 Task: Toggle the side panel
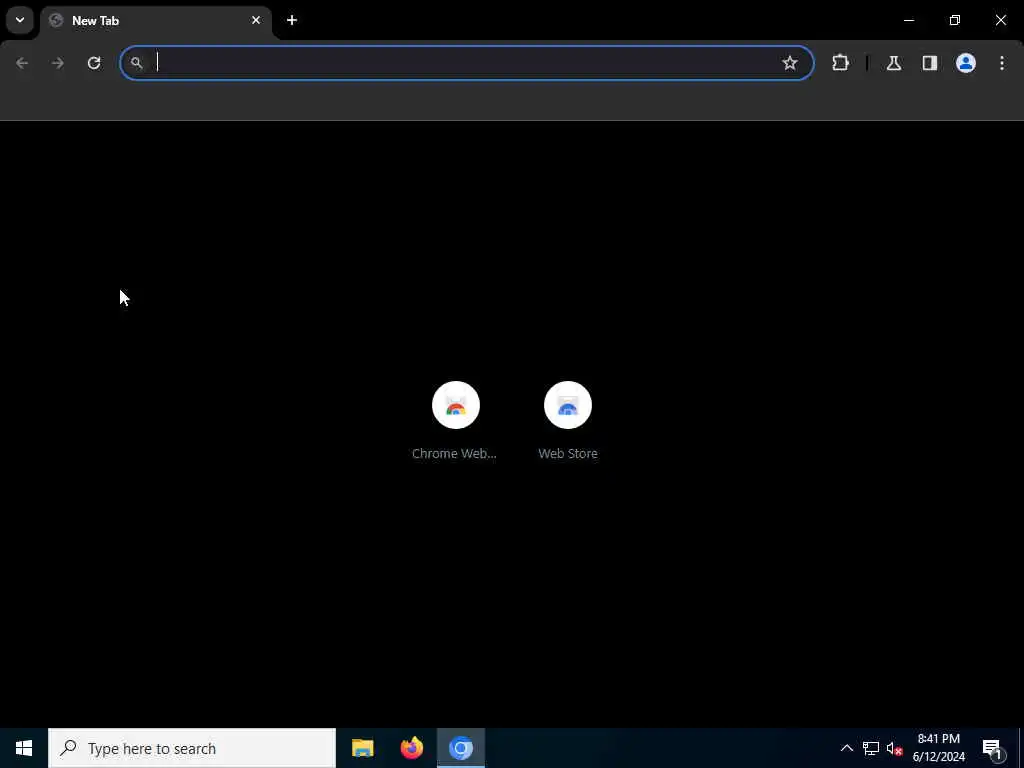[930, 63]
